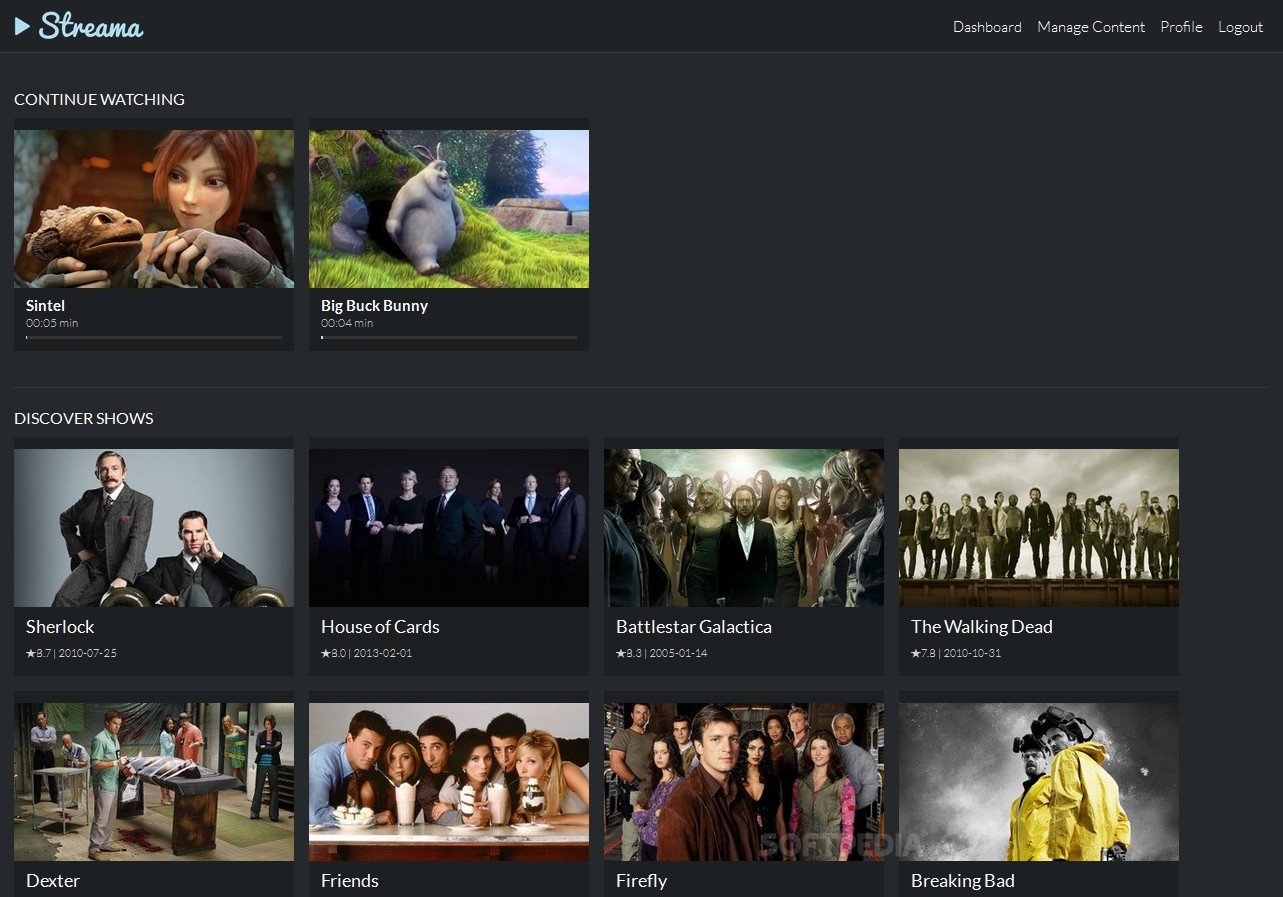This screenshot has width=1283, height=897.
Task: Click the House of Cards title
Action: tap(380, 627)
